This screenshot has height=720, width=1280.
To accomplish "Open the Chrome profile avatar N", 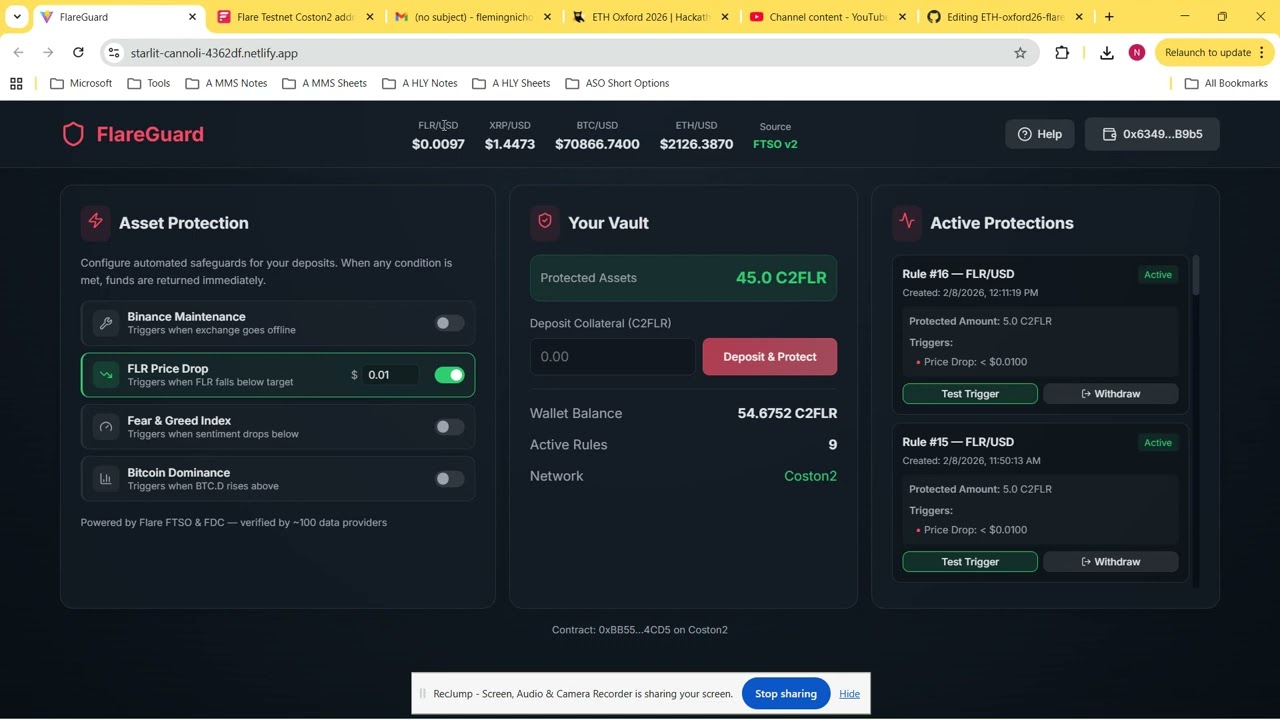I will pyautogui.click(x=1137, y=53).
